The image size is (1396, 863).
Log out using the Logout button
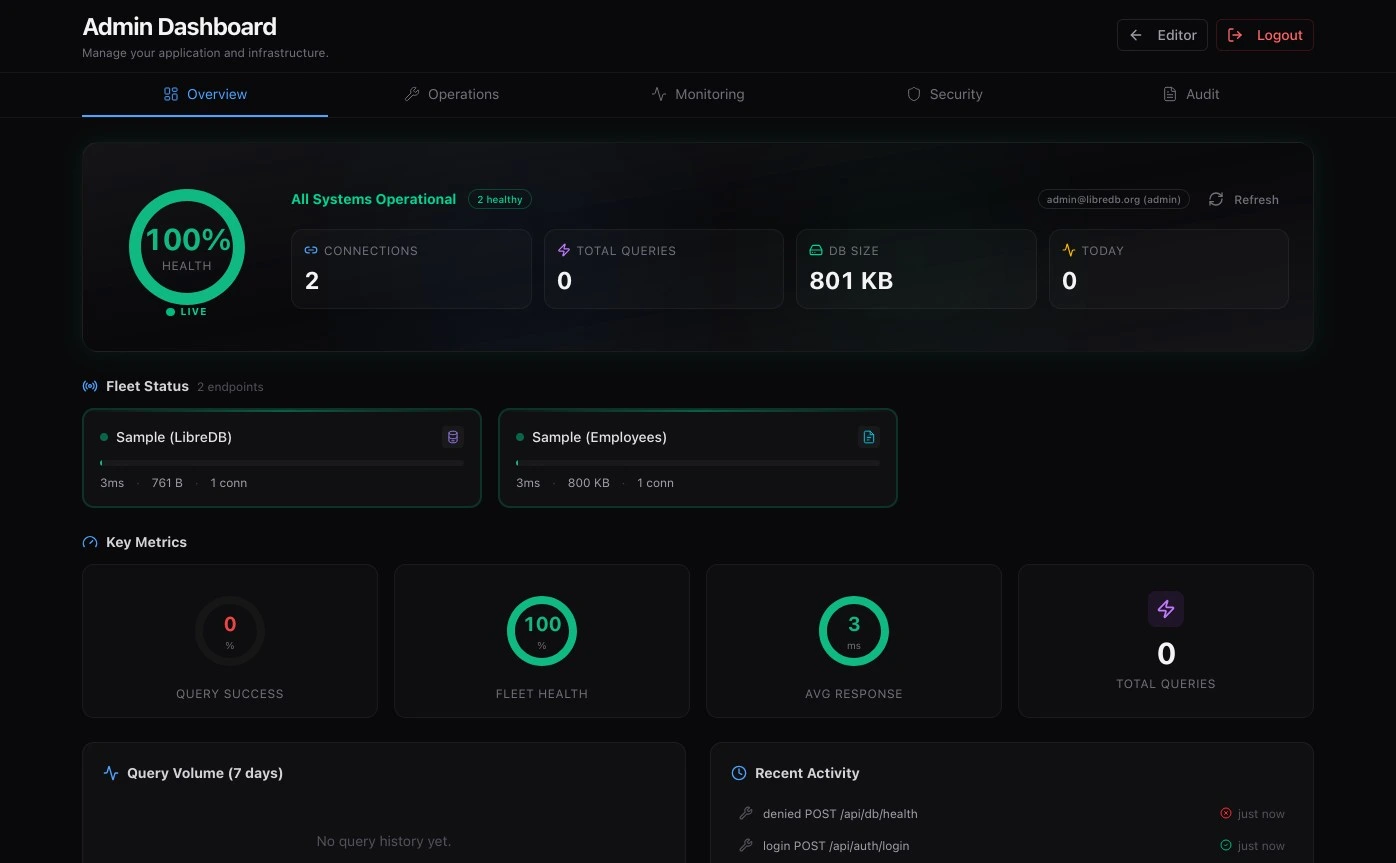point(1265,35)
